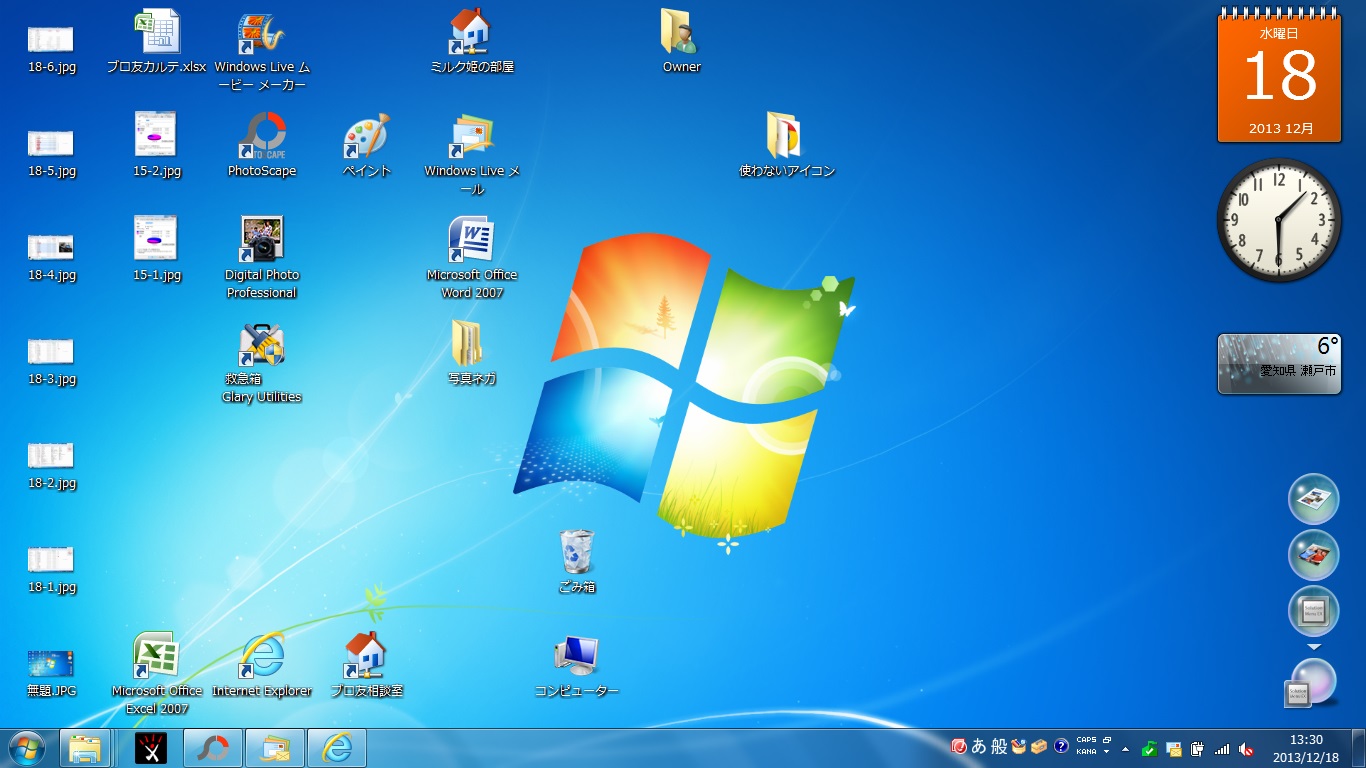Toggle KANA lock indicator in the language bar

click(1086, 752)
